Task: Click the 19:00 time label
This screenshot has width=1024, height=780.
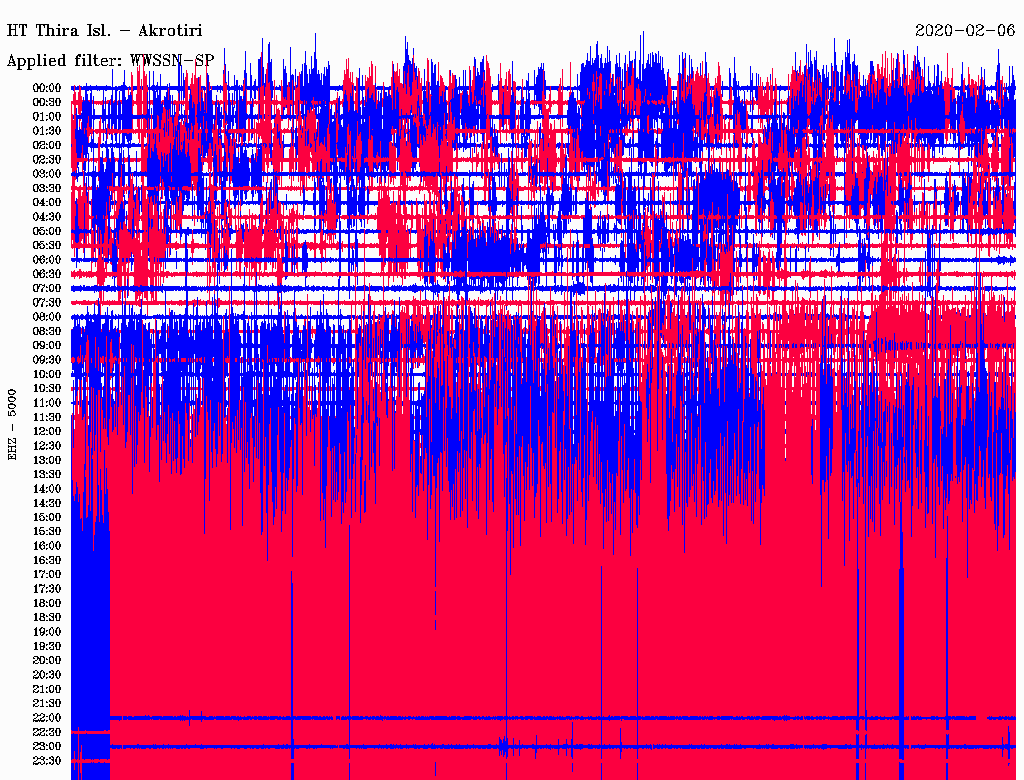Action: pos(47,632)
